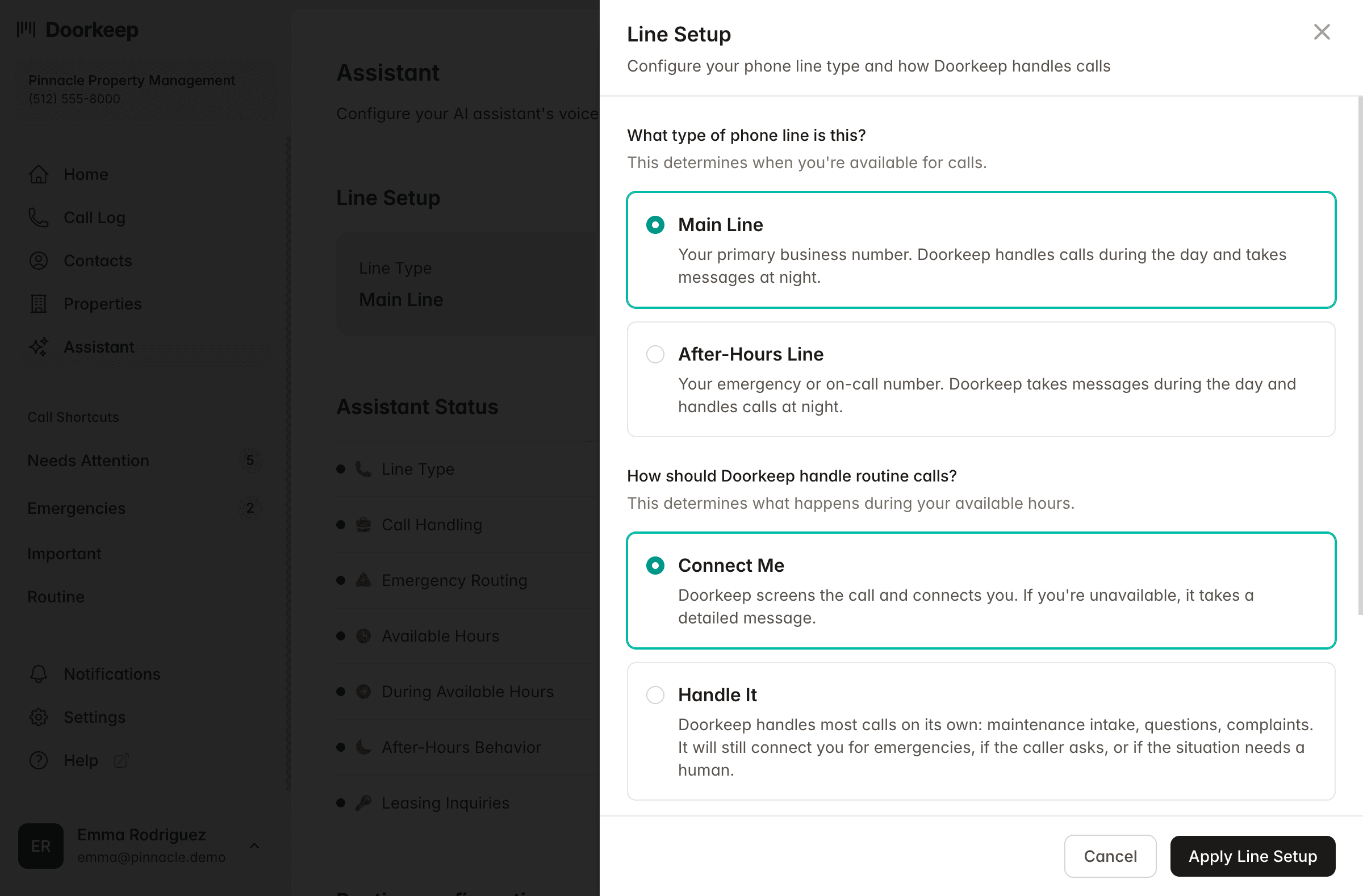Select the Main Line radio button
The height and width of the screenshot is (896, 1363).
pyautogui.click(x=655, y=224)
